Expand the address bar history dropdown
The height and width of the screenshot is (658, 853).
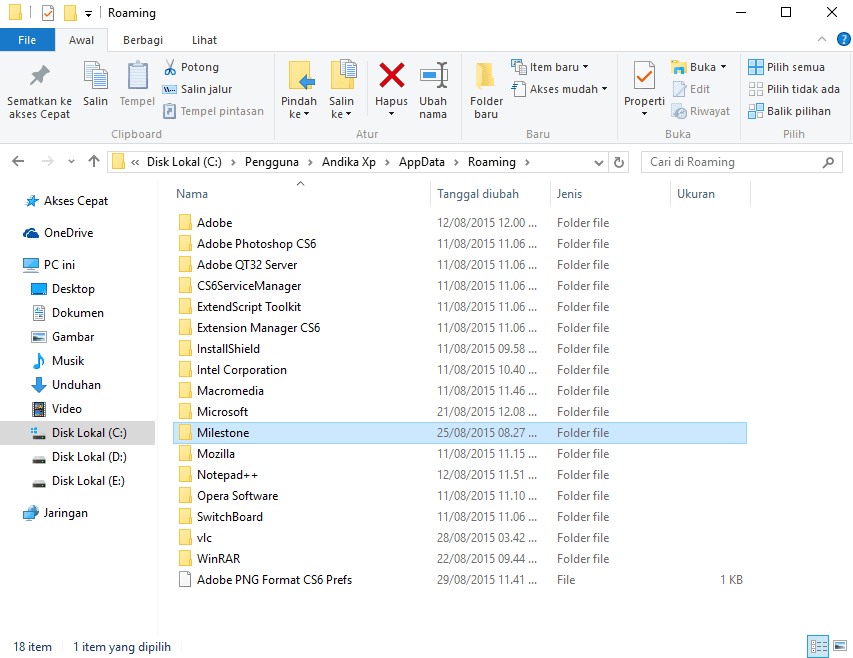click(x=598, y=162)
